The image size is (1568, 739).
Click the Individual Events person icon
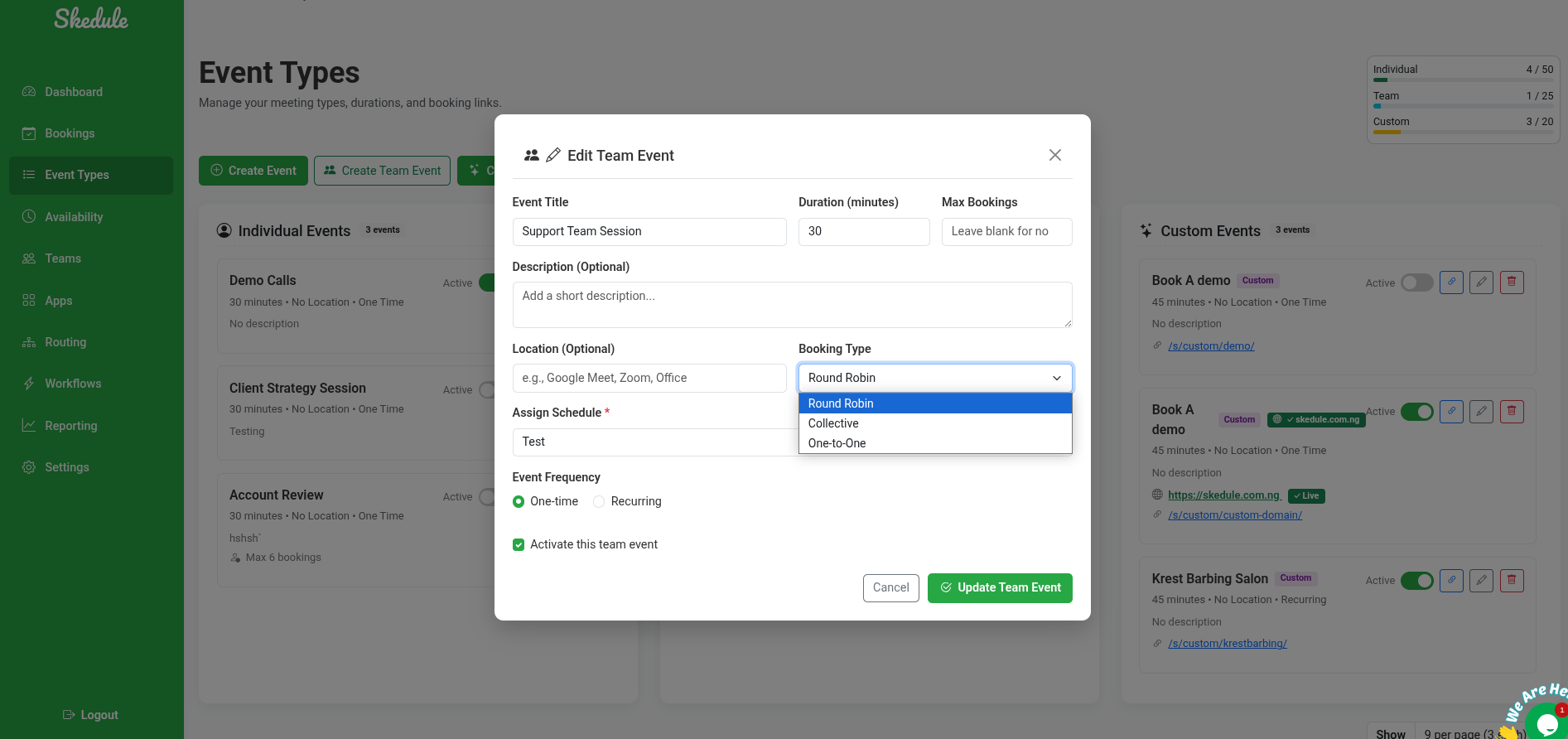tap(224, 230)
